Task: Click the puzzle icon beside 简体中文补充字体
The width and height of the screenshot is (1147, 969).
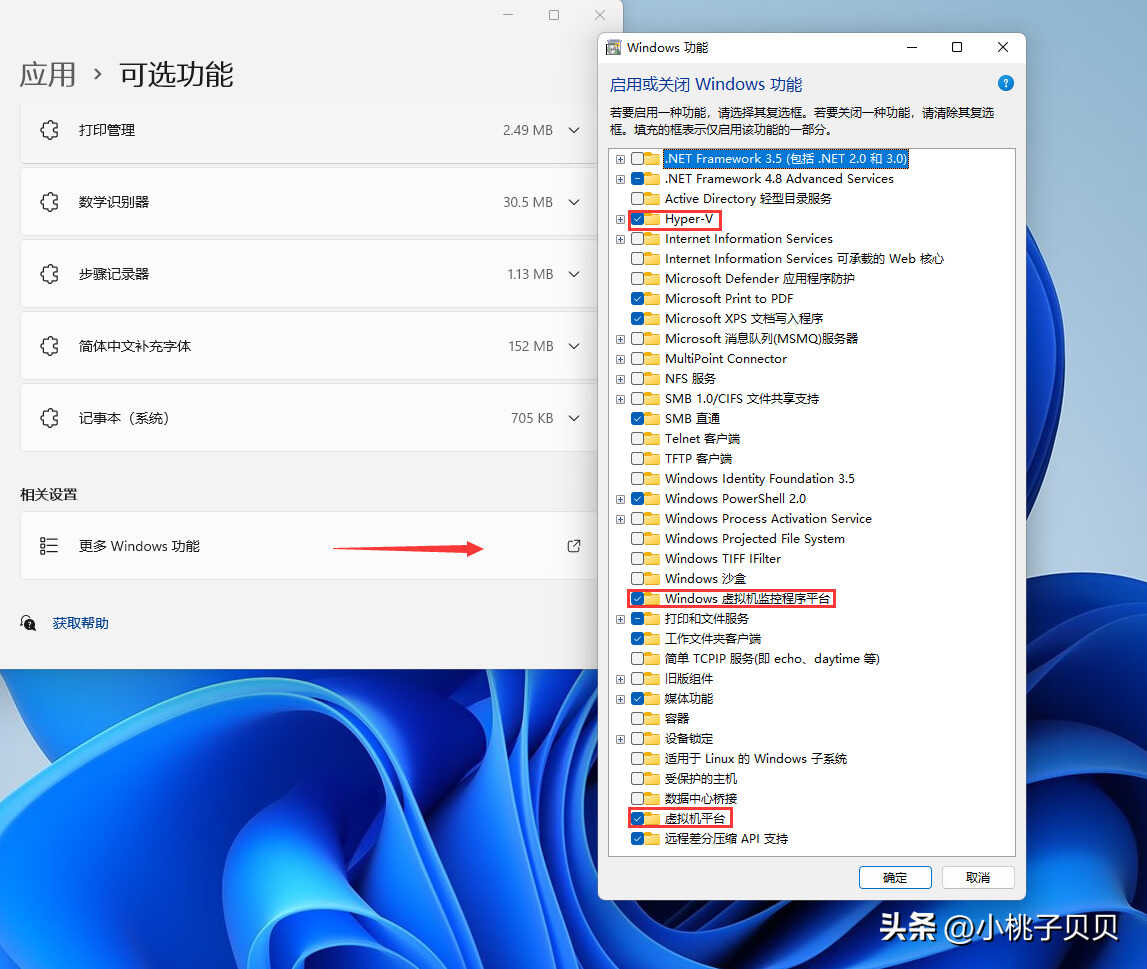Action: click(x=50, y=346)
